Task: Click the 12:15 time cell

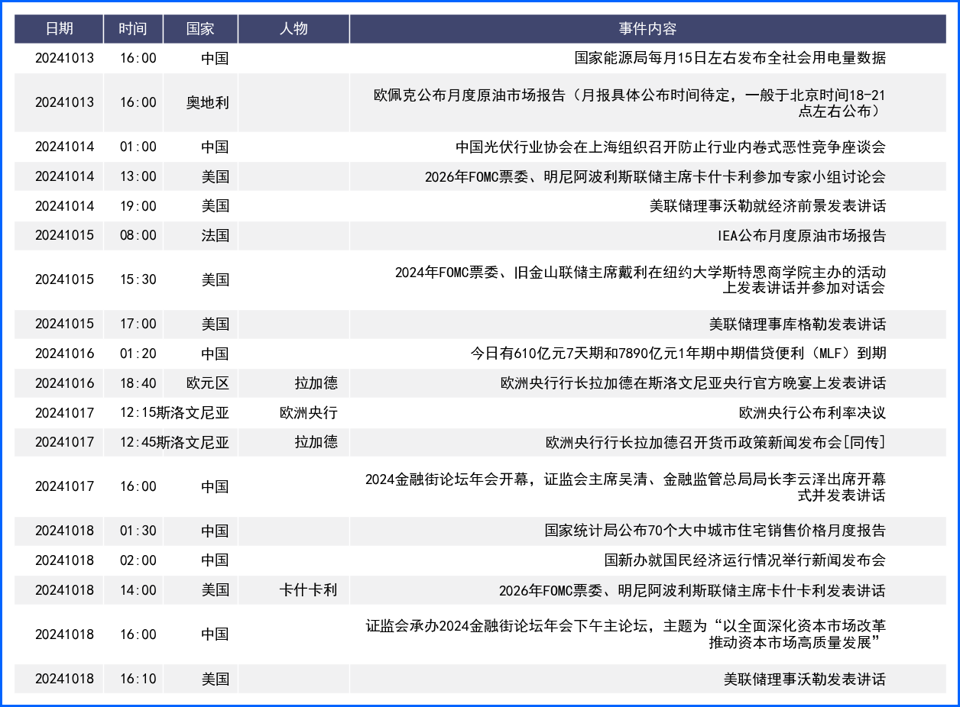Action: (138, 413)
